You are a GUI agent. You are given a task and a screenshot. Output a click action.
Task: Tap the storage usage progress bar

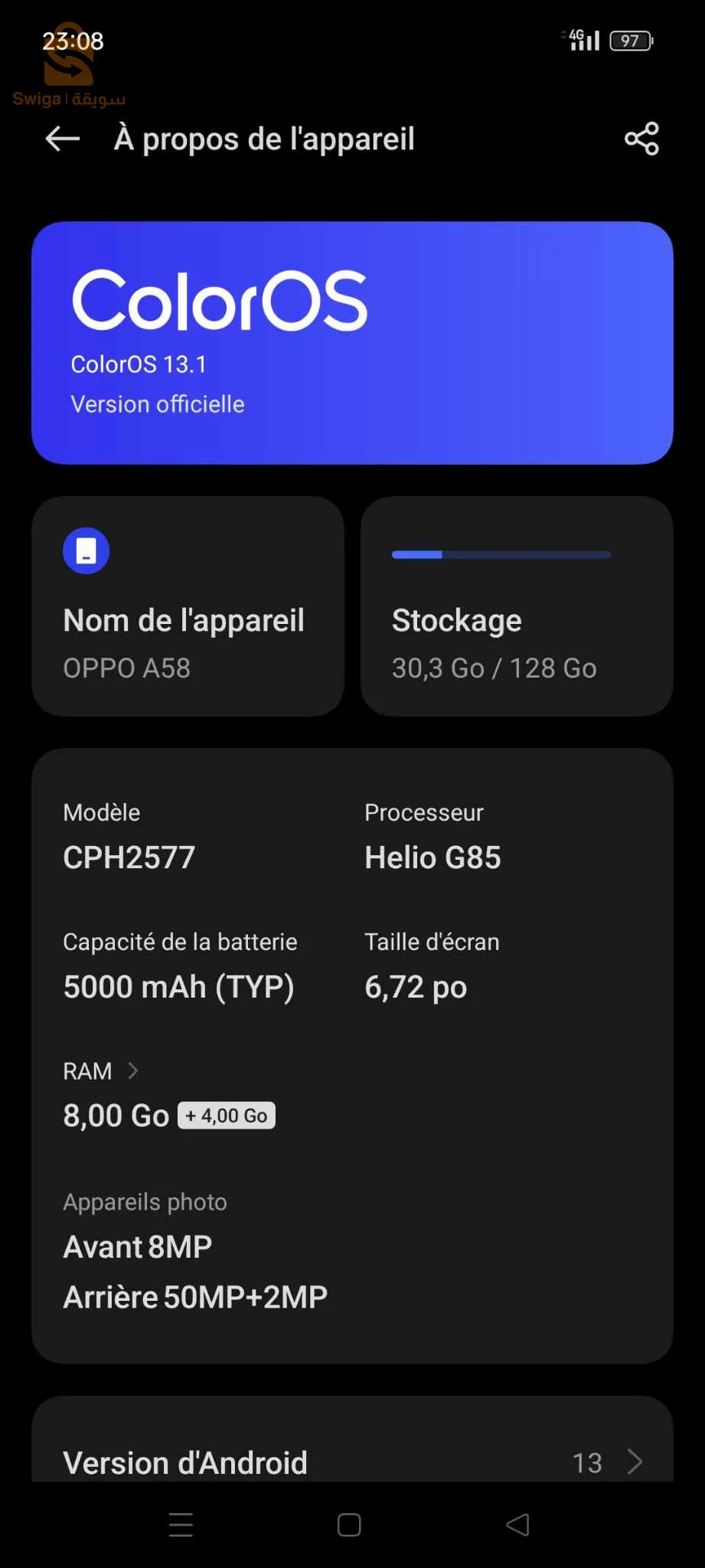(501, 554)
